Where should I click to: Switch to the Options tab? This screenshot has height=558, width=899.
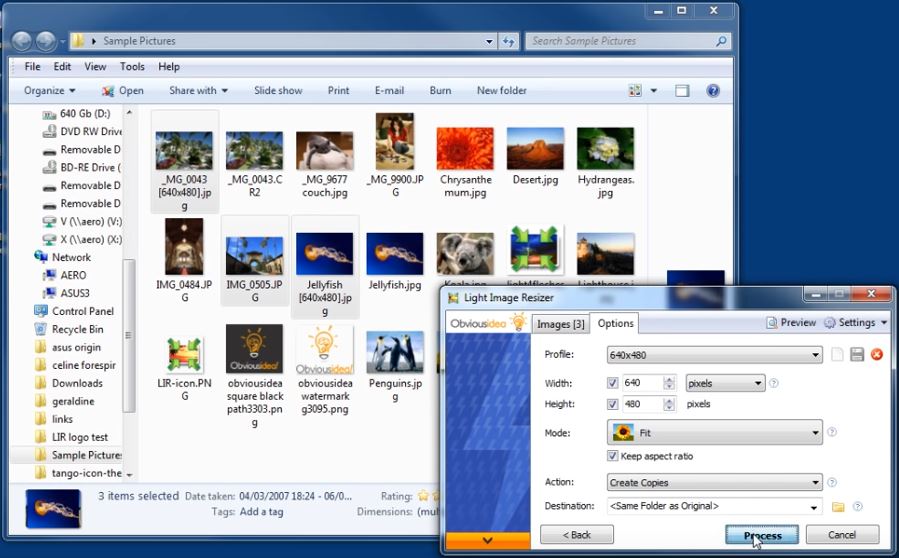615,323
